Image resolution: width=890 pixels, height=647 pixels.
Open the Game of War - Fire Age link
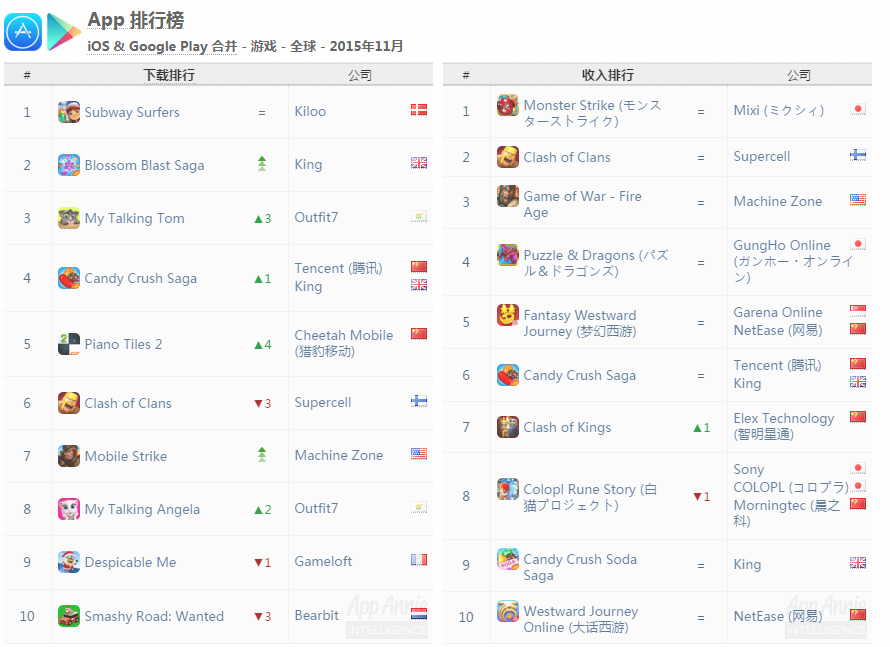click(x=582, y=204)
